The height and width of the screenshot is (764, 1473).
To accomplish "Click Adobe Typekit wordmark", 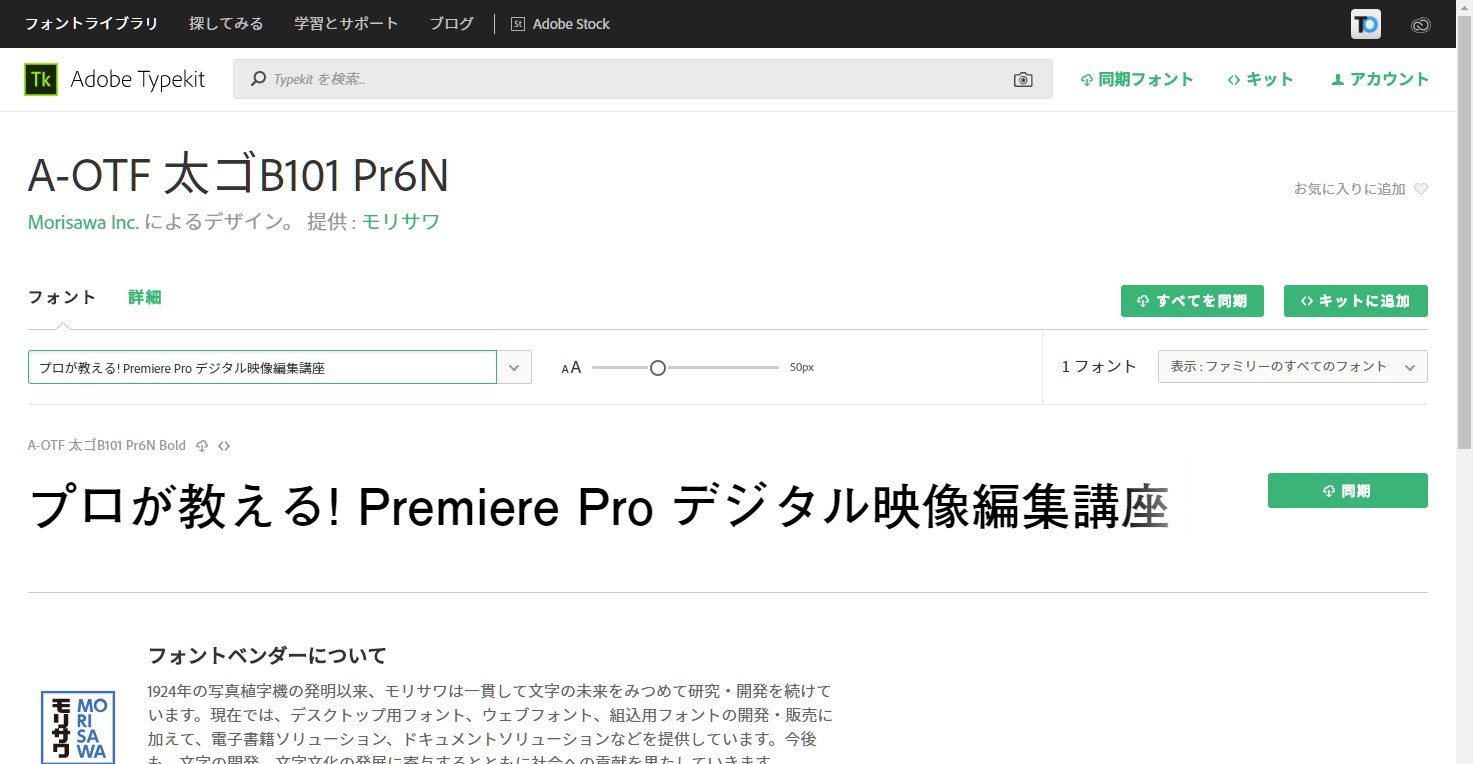I will pyautogui.click(x=138, y=80).
